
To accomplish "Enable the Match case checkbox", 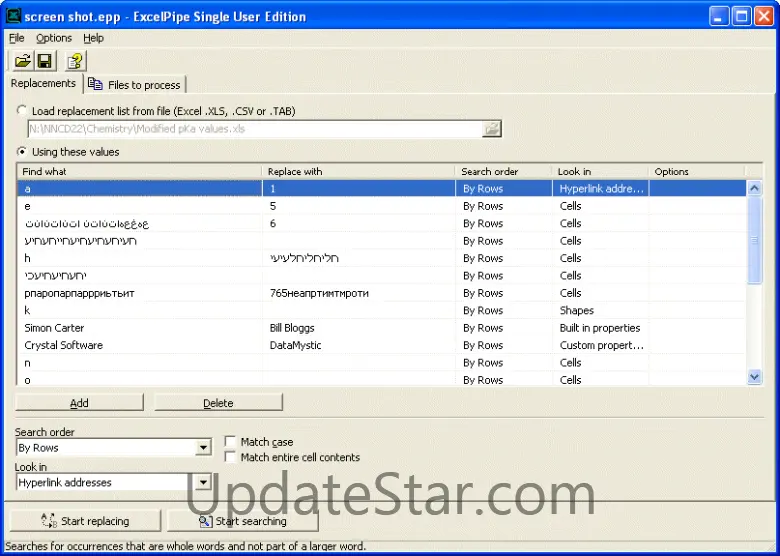I will coord(230,442).
